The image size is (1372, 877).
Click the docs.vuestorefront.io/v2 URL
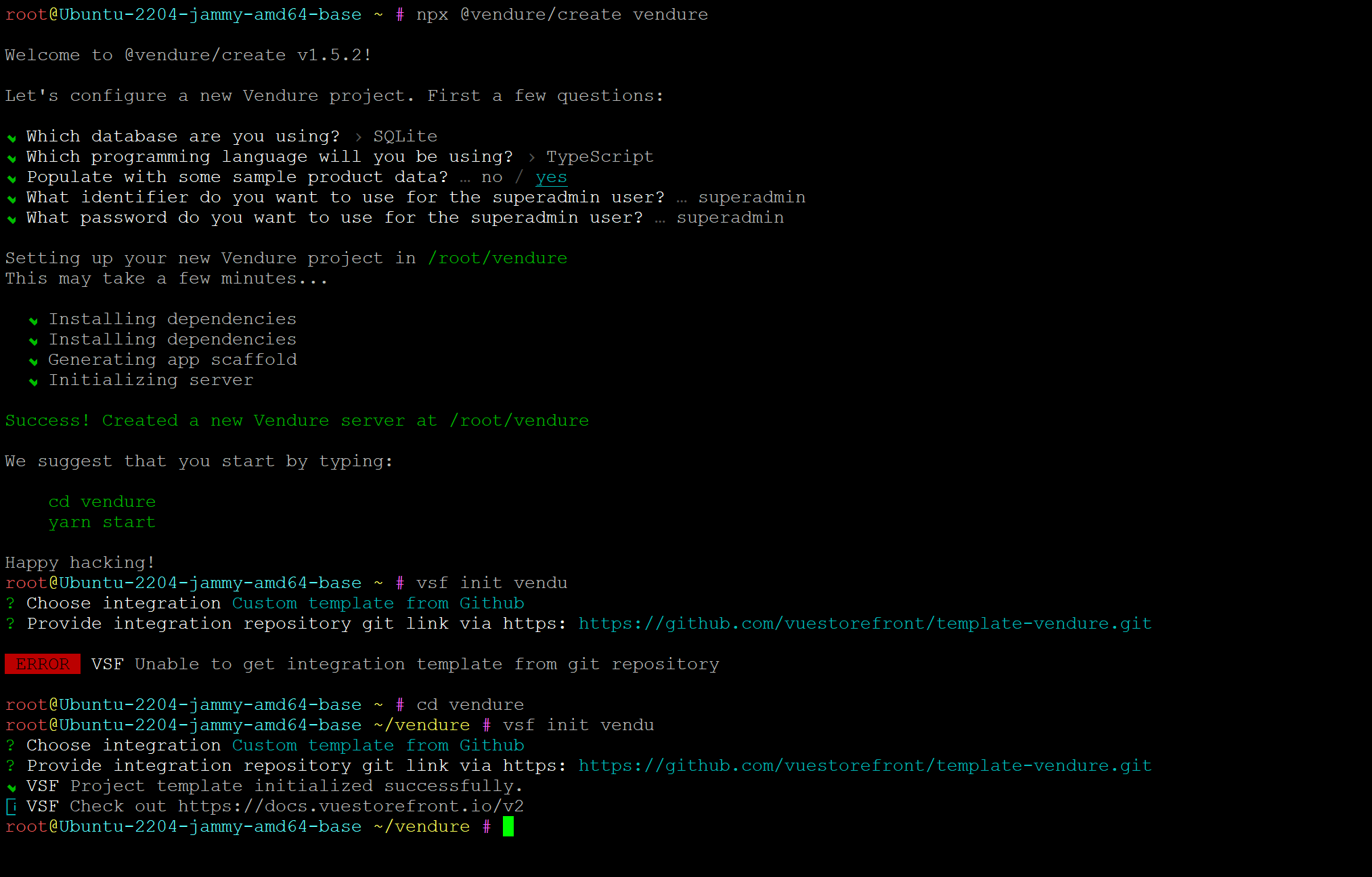click(351, 806)
